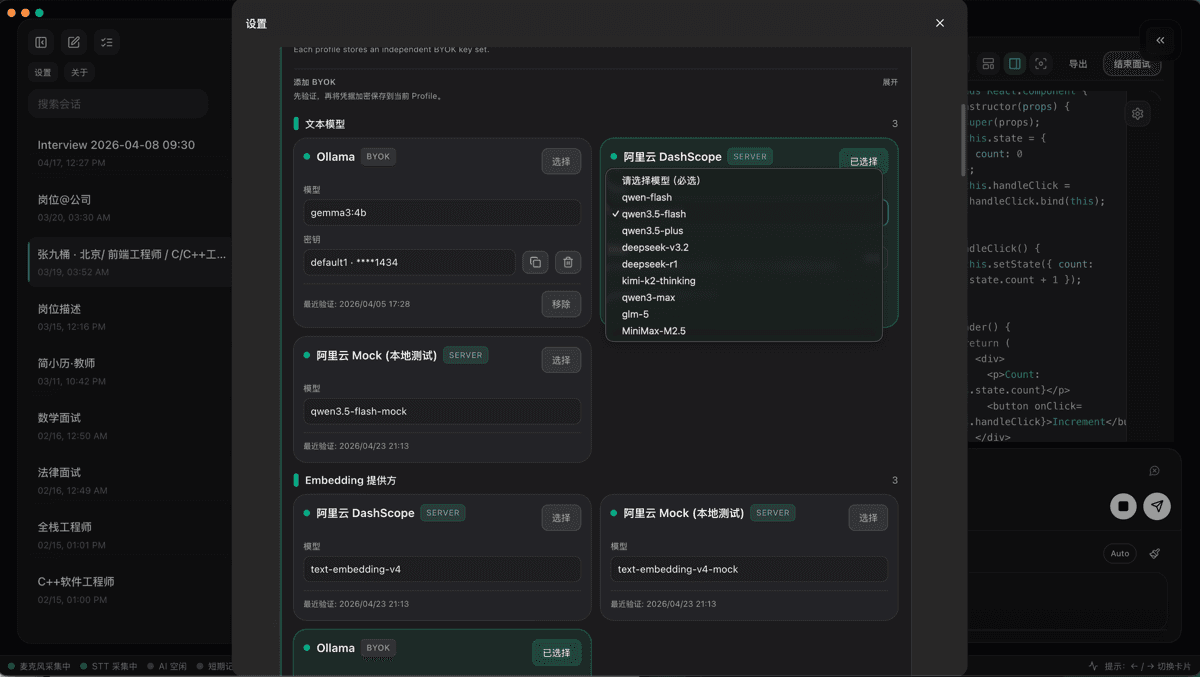Click the green dot next to Ollama text model
This screenshot has width=1200, height=677.
307,157
